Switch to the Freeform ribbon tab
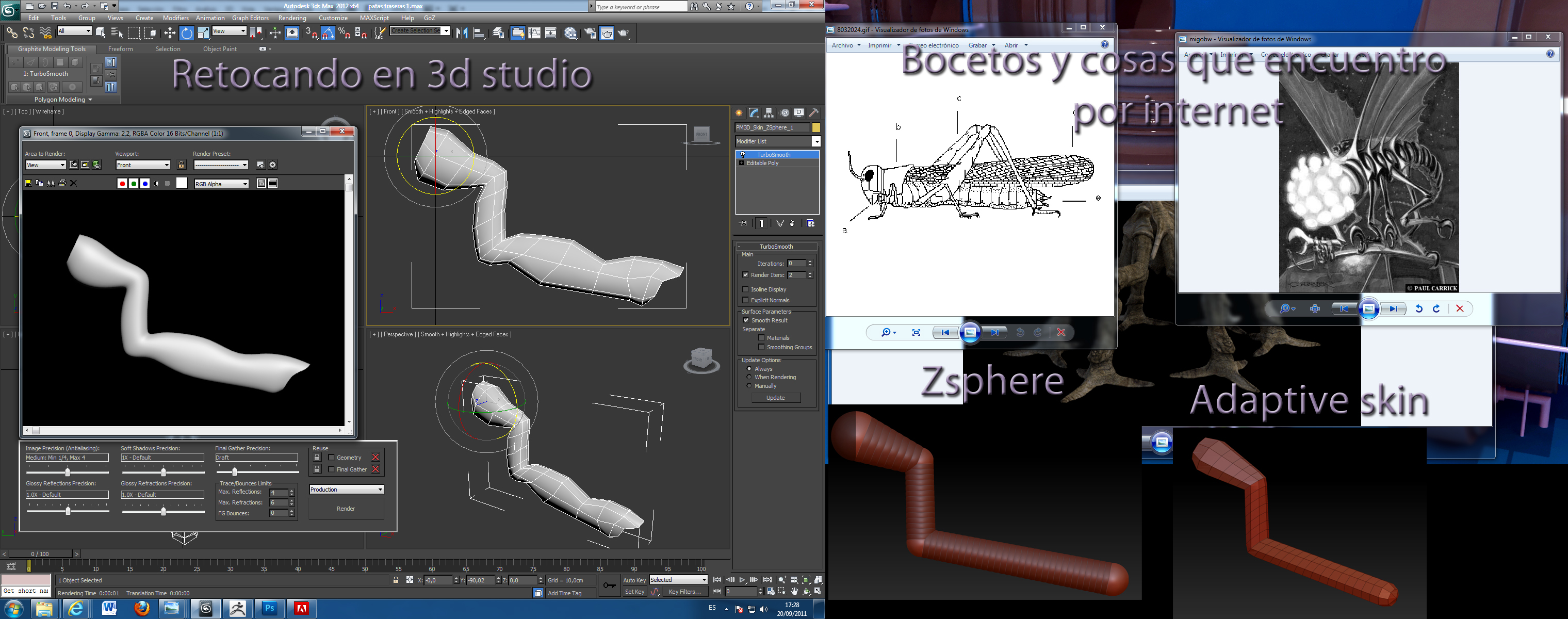Image resolution: width=1568 pixels, height=619 pixels. [x=121, y=48]
